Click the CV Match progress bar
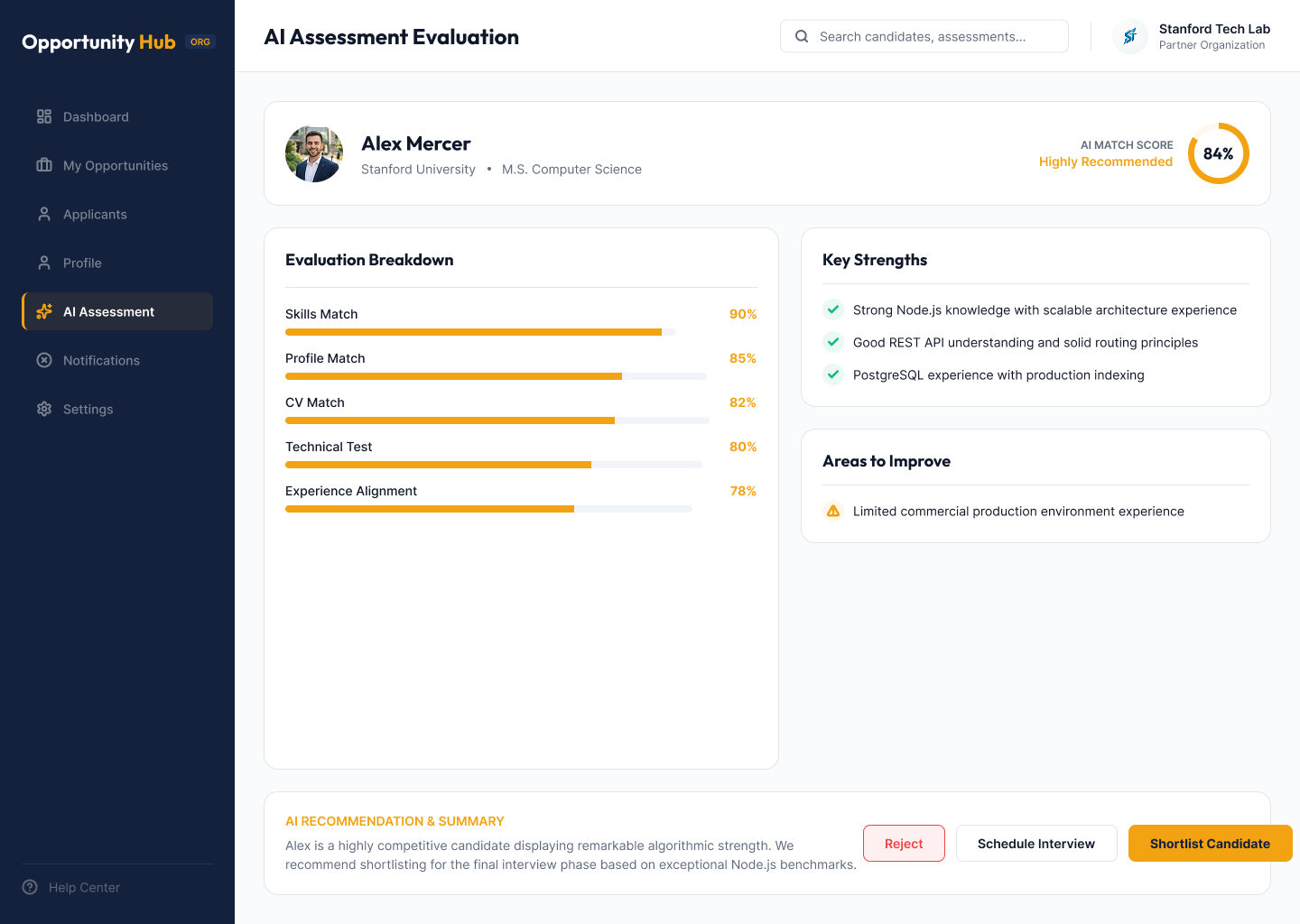This screenshot has height=924, width=1300. tap(497, 420)
